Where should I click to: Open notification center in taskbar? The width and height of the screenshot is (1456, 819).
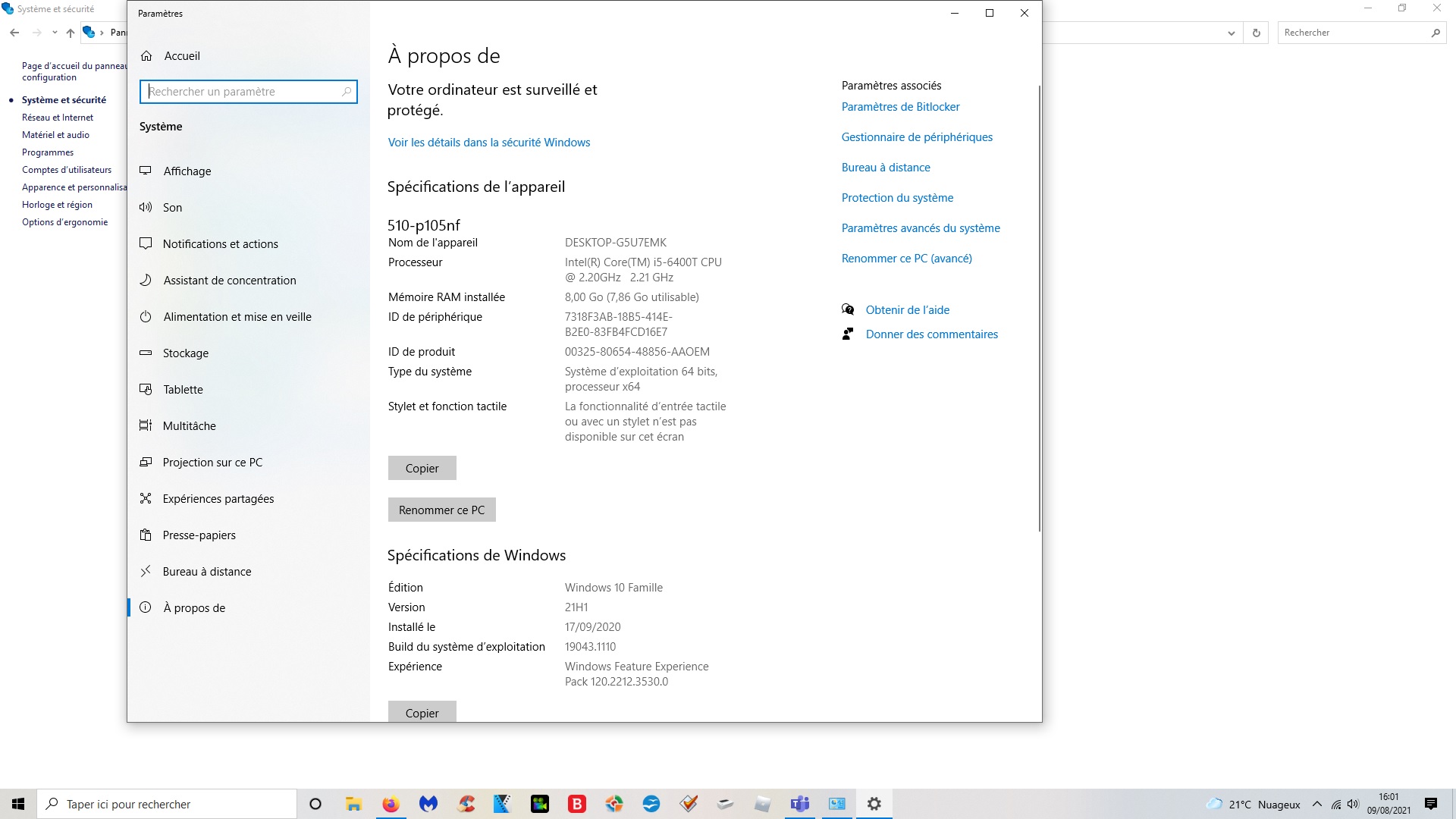point(1431,804)
